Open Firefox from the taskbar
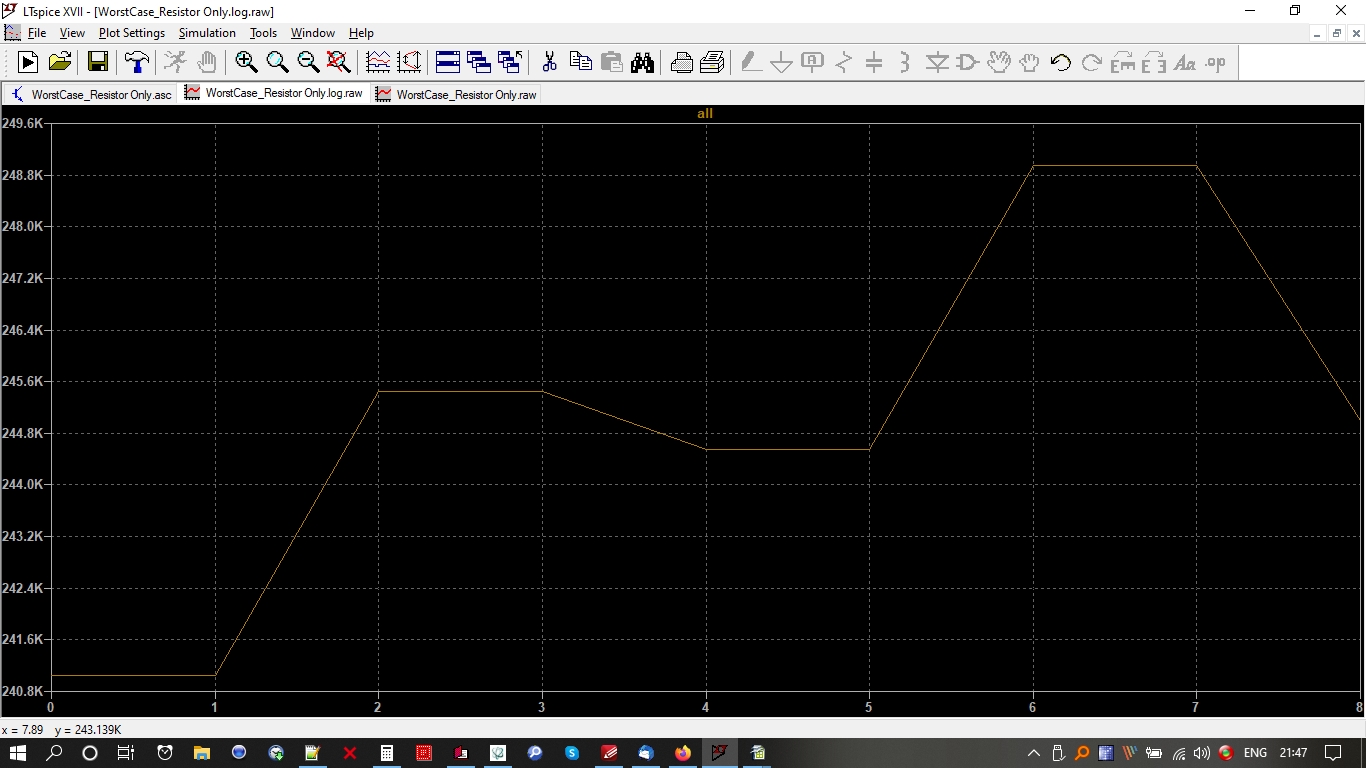The height and width of the screenshot is (768, 1366). pyautogui.click(x=683, y=752)
